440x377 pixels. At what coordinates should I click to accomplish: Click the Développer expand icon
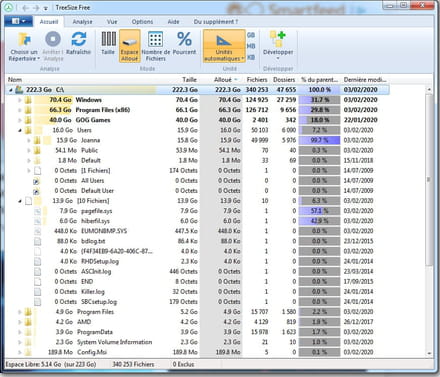coord(278,39)
